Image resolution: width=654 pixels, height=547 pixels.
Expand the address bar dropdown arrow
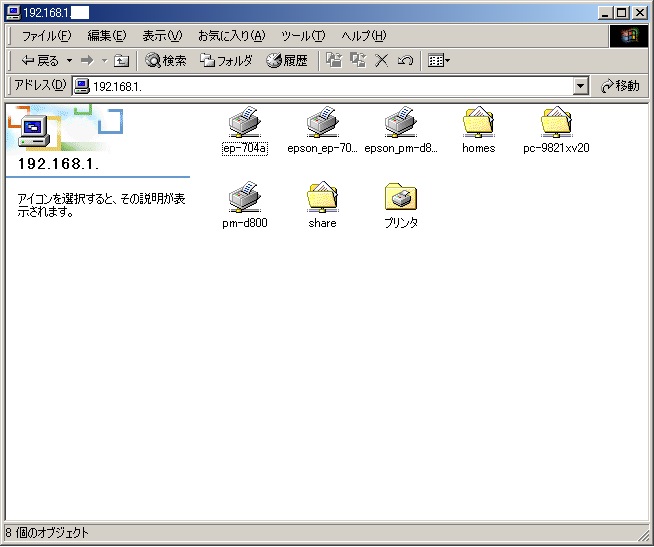click(x=581, y=86)
